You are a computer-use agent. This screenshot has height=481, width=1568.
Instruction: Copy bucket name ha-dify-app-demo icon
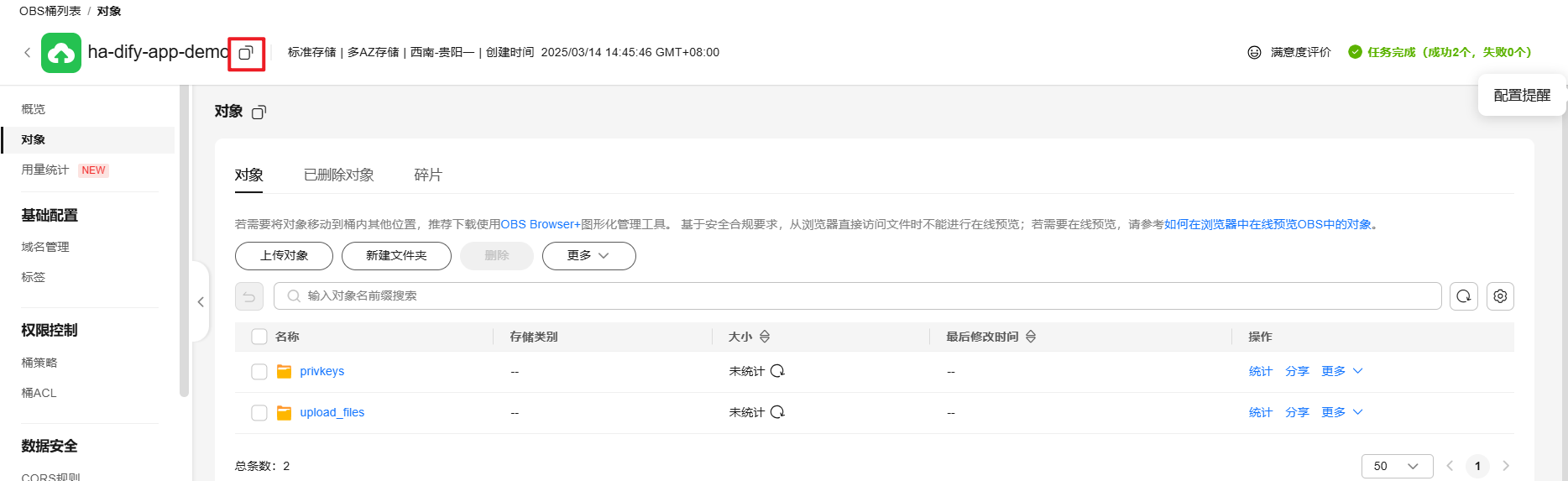tap(246, 53)
